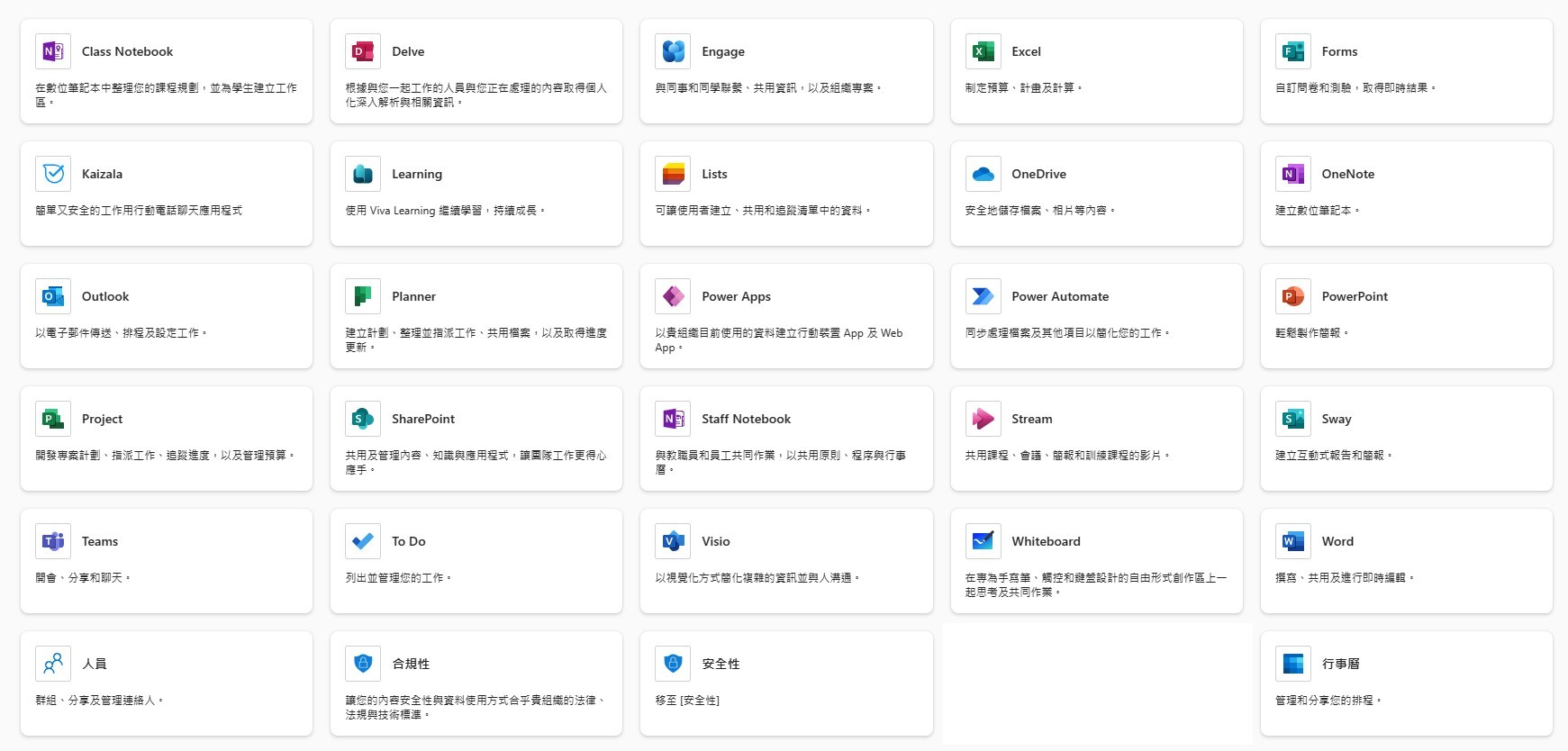Click the Word app icon
Screen dimensions: 1568x751
[1293, 541]
